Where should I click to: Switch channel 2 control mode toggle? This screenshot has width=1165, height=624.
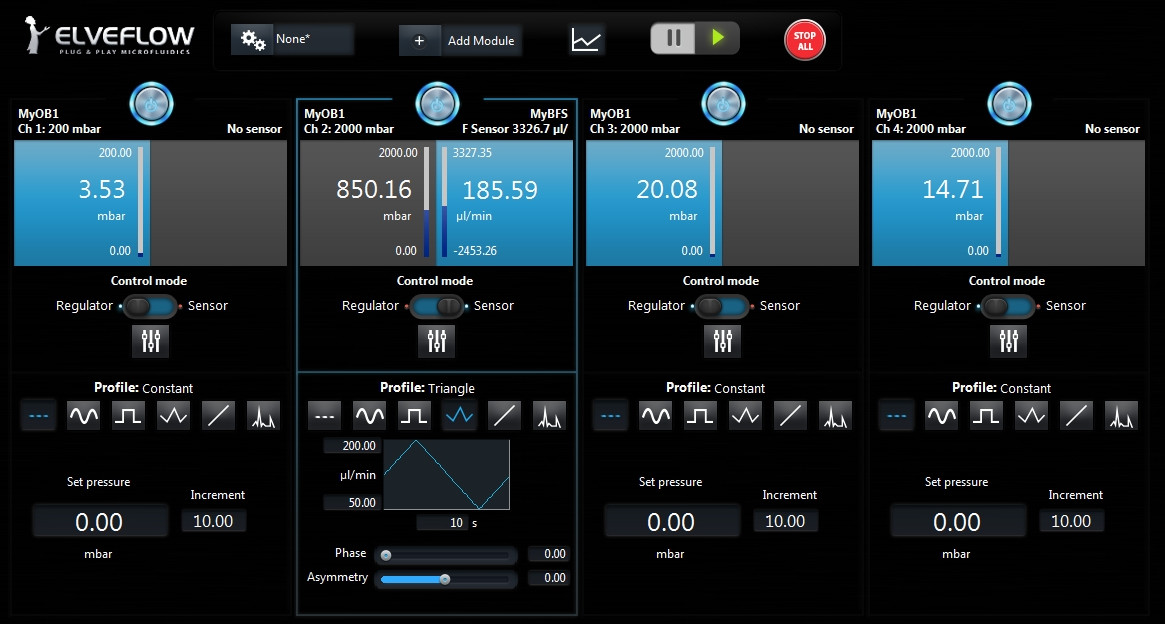click(436, 306)
